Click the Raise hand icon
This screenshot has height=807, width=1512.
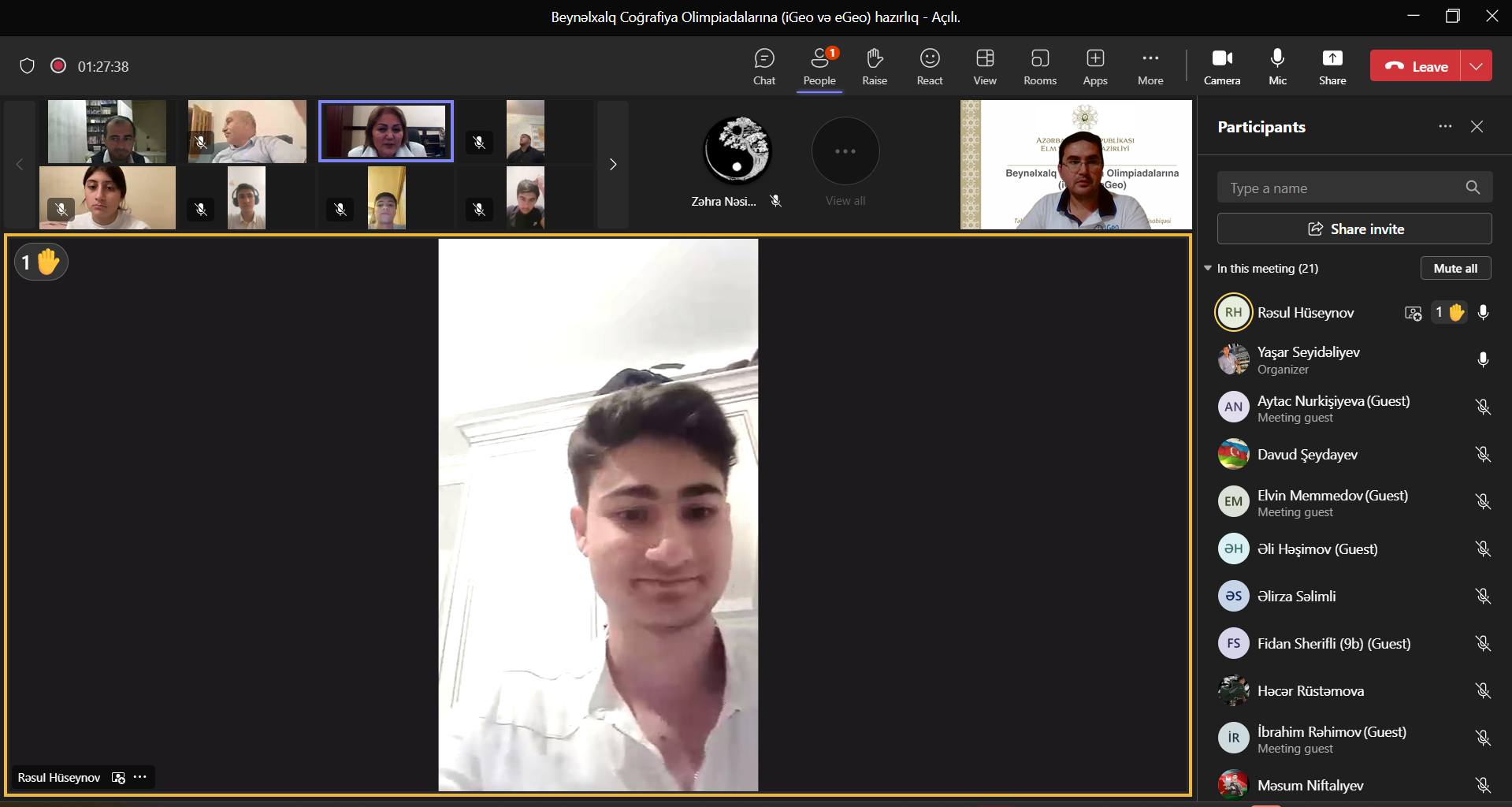pyautogui.click(x=874, y=67)
